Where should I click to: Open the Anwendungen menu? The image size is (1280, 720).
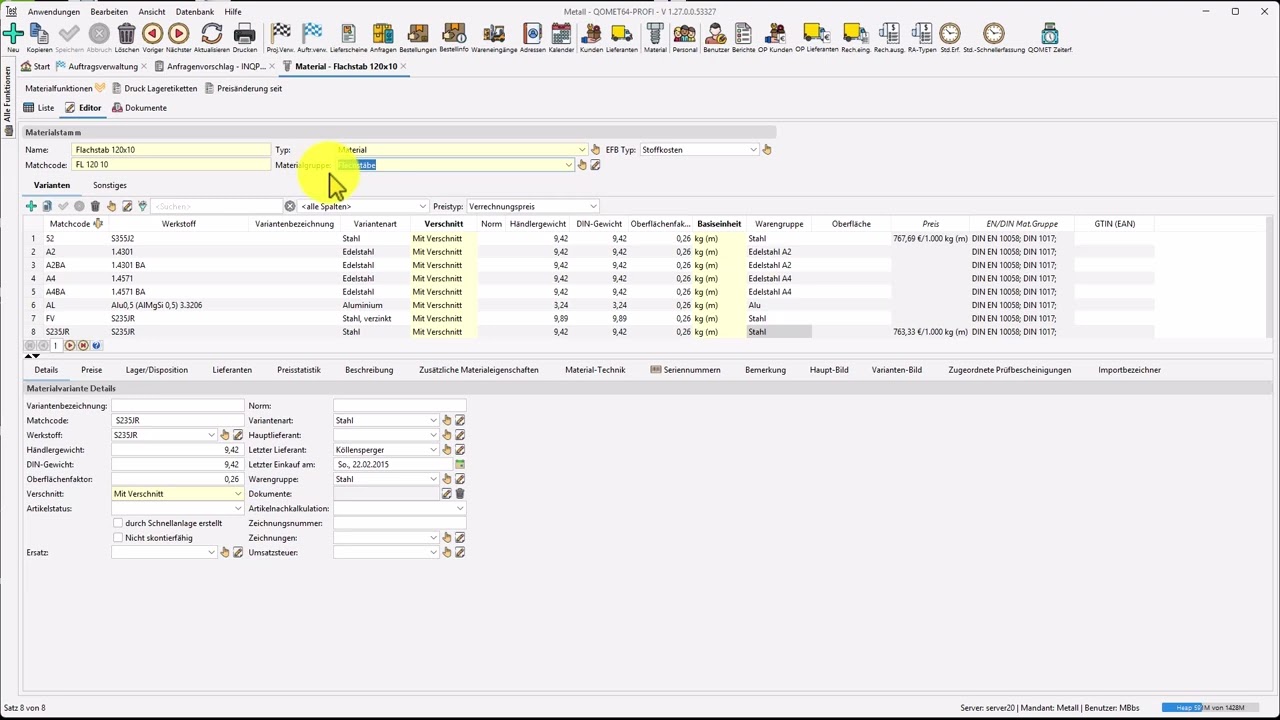(54, 12)
